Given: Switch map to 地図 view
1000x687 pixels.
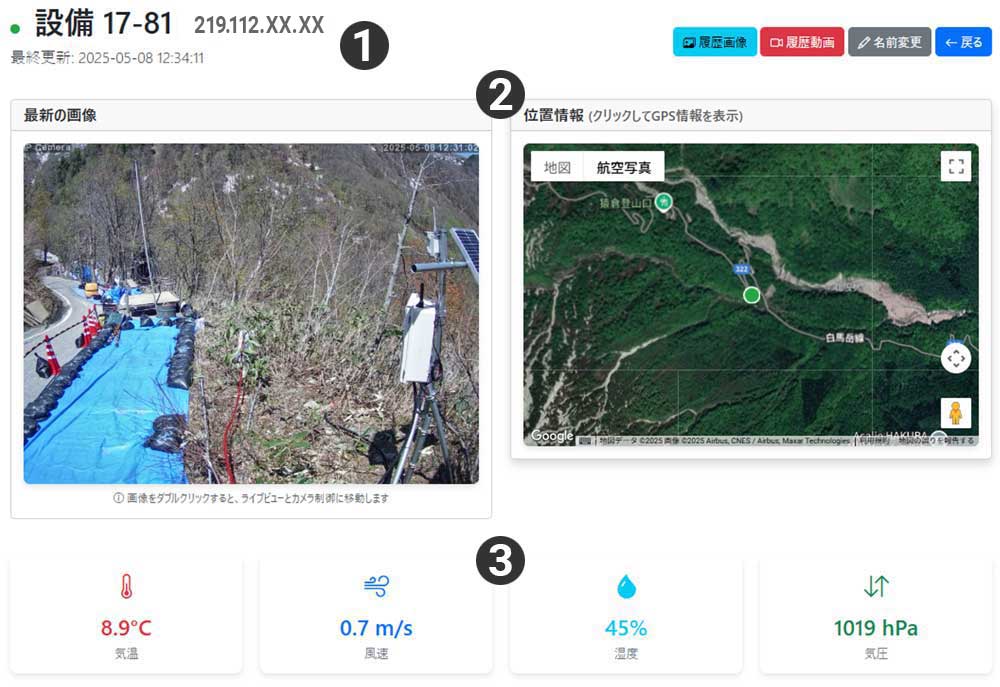Looking at the screenshot, I should (x=557, y=167).
